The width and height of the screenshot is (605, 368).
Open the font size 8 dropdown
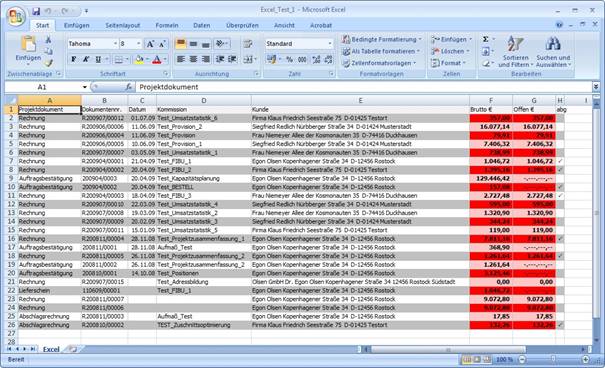click(x=139, y=44)
